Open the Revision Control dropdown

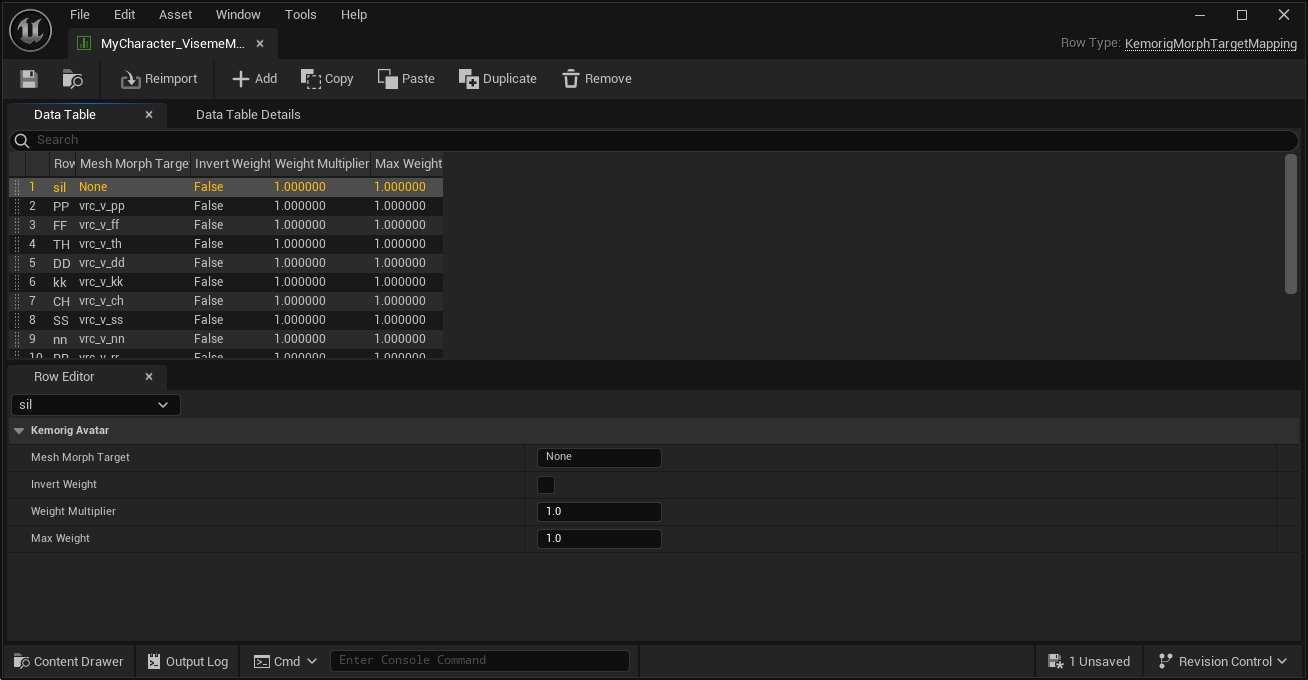(x=1222, y=661)
